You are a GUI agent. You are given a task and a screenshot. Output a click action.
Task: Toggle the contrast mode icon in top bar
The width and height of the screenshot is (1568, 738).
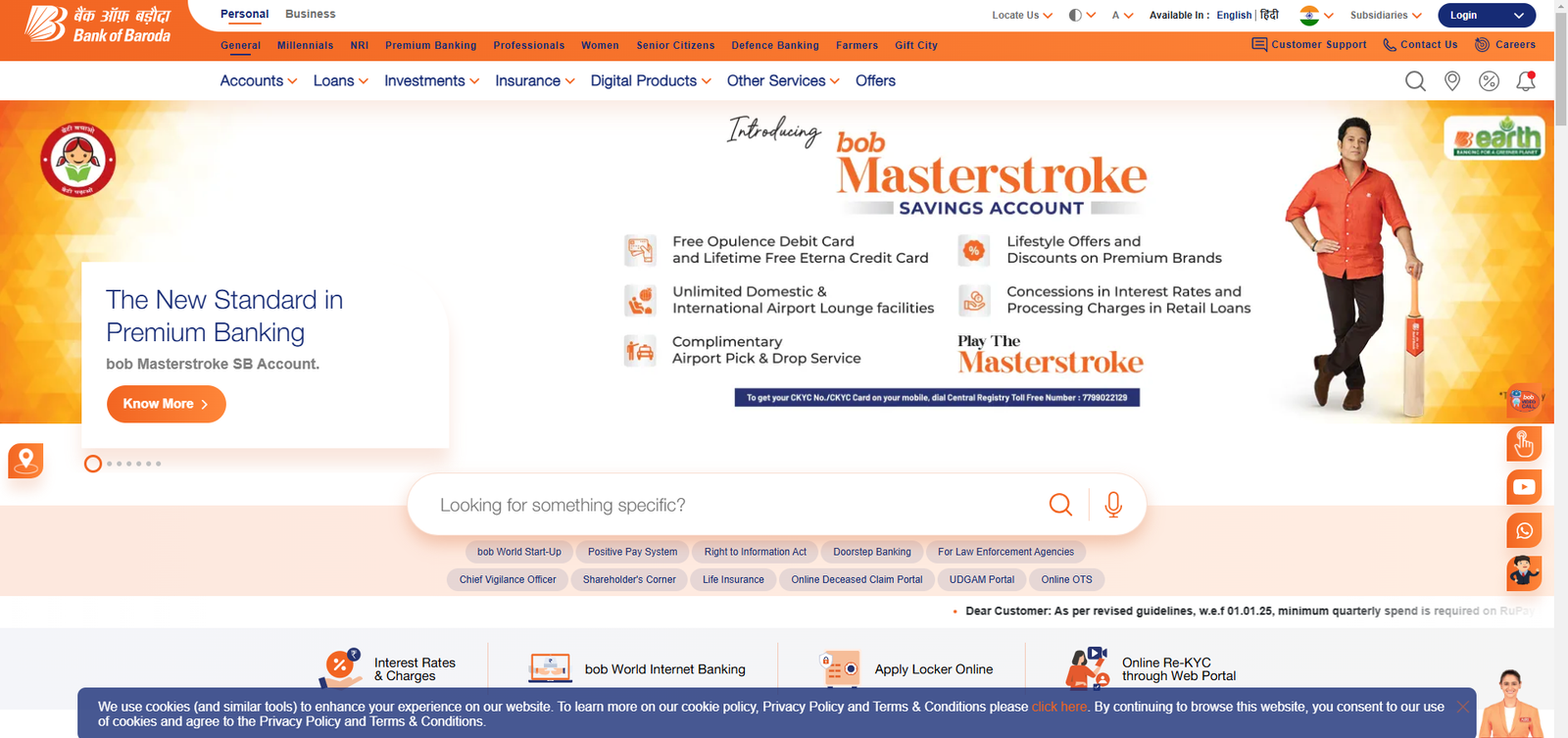1075,15
